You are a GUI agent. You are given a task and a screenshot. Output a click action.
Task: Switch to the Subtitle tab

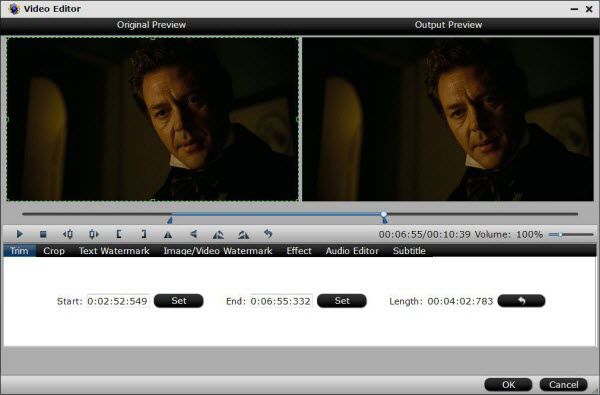coord(409,251)
